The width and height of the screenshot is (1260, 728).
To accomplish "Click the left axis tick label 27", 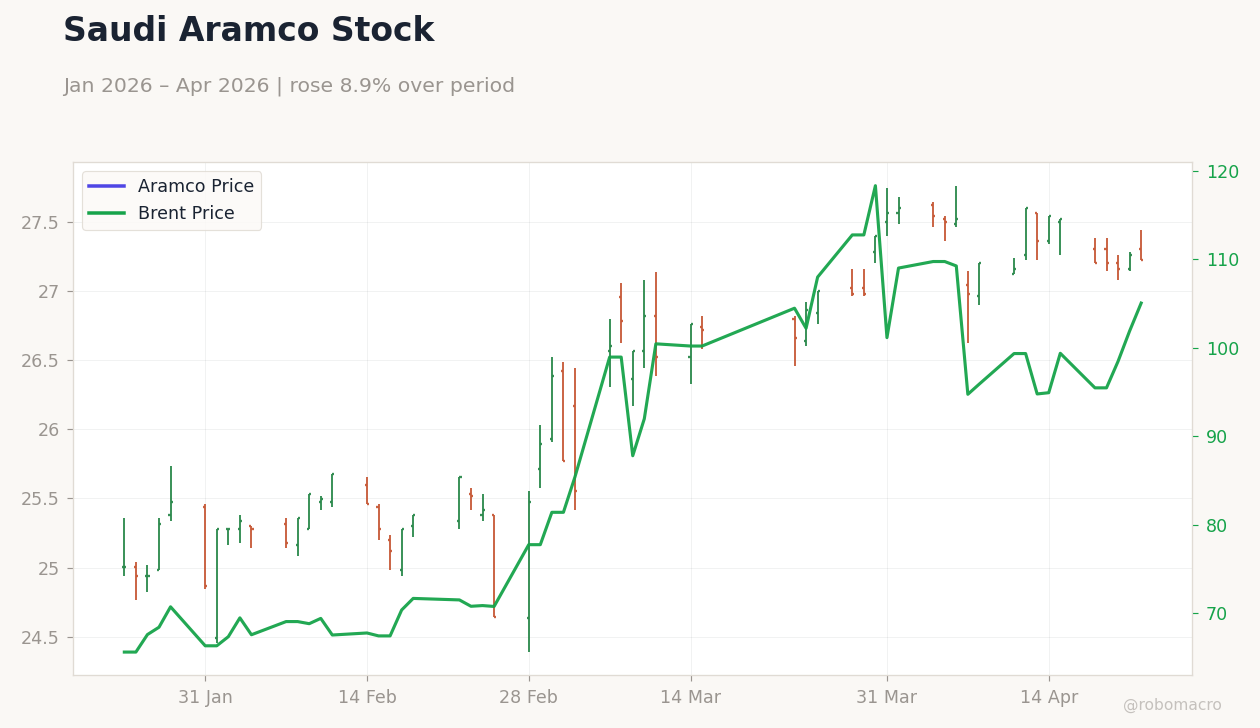I will click(49, 292).
